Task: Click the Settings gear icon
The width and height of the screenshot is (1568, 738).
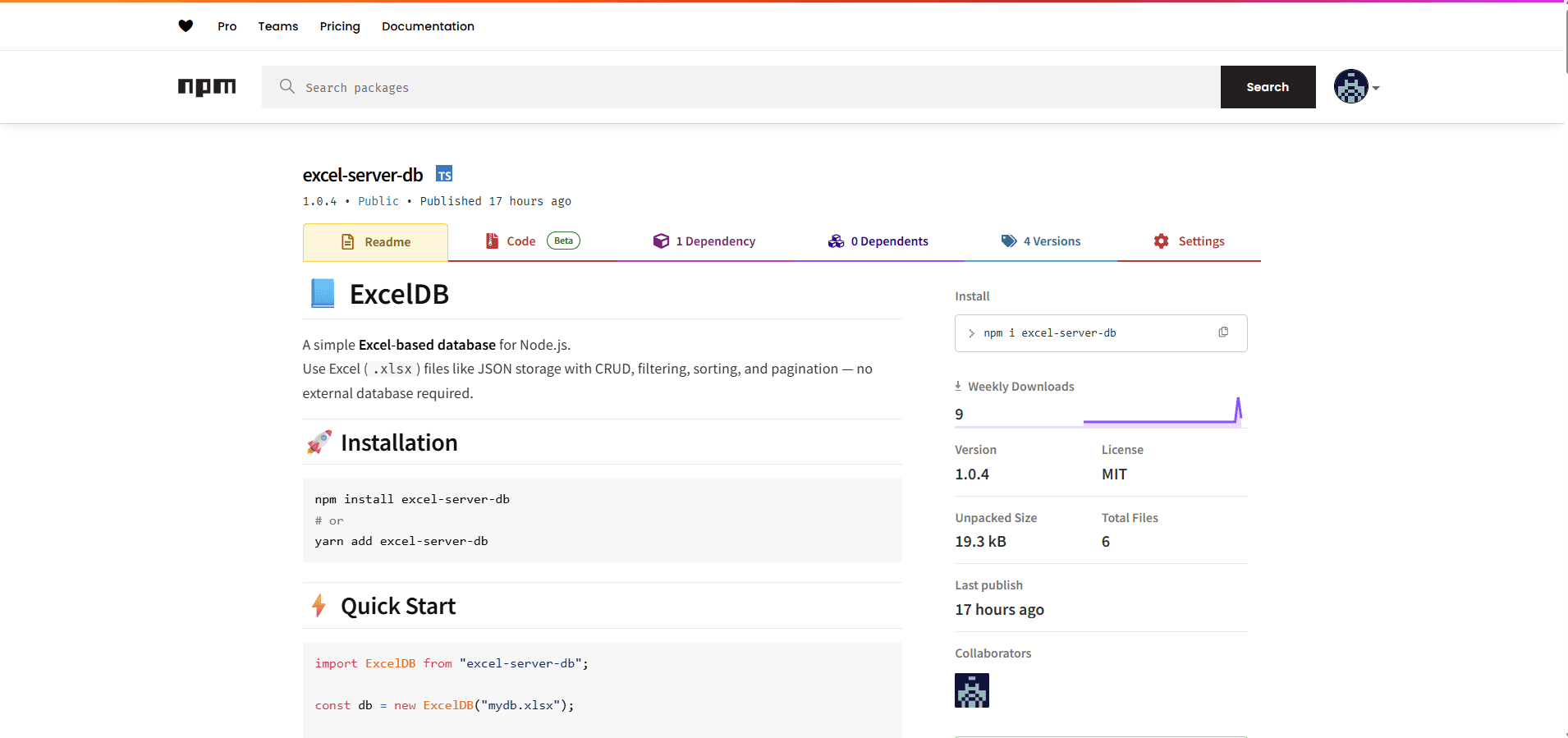Action: click(x=1161, y=241)
